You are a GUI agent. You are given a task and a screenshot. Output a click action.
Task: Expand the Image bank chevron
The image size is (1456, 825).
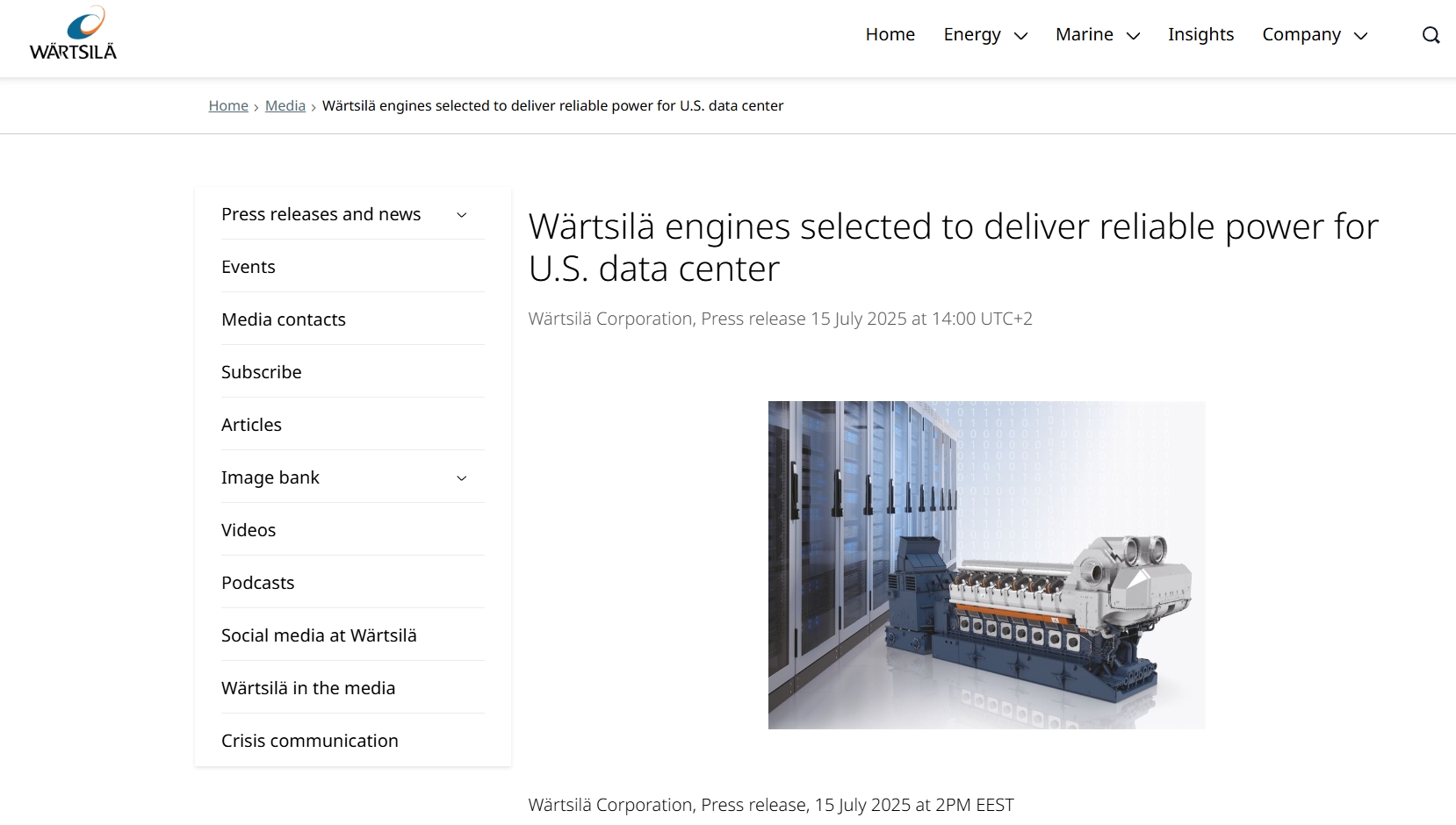(x=461, y=478)
